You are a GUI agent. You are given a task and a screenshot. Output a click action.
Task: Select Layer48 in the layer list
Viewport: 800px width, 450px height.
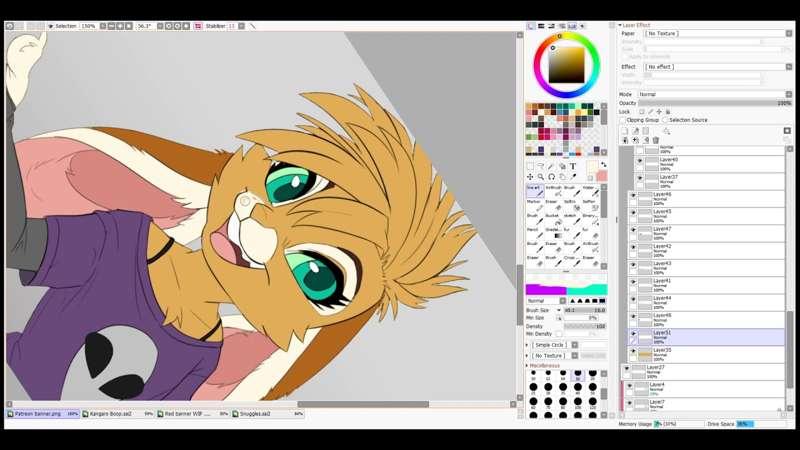click(706, 319)
